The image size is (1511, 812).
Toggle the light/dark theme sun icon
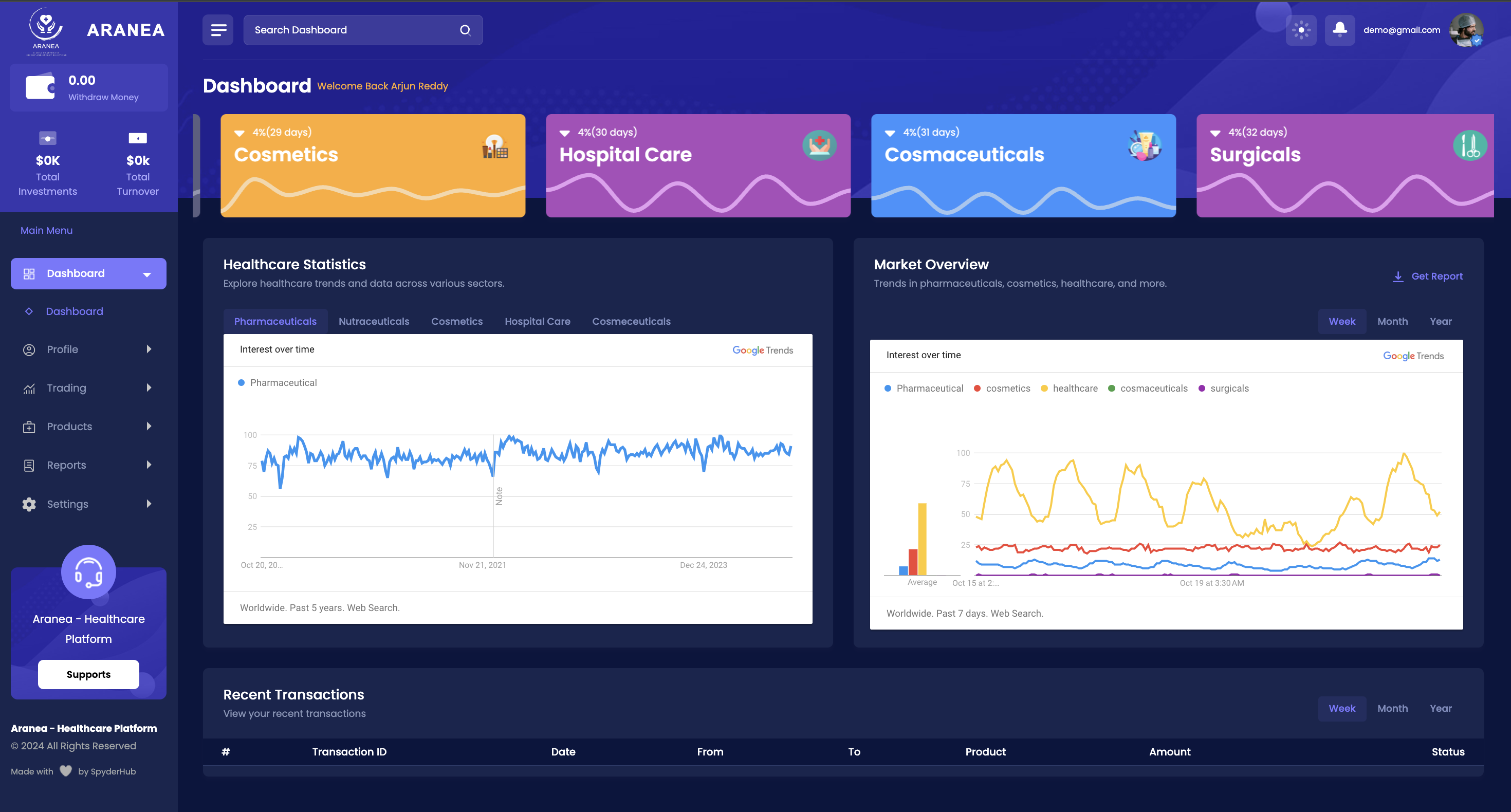pos(1300,30)
